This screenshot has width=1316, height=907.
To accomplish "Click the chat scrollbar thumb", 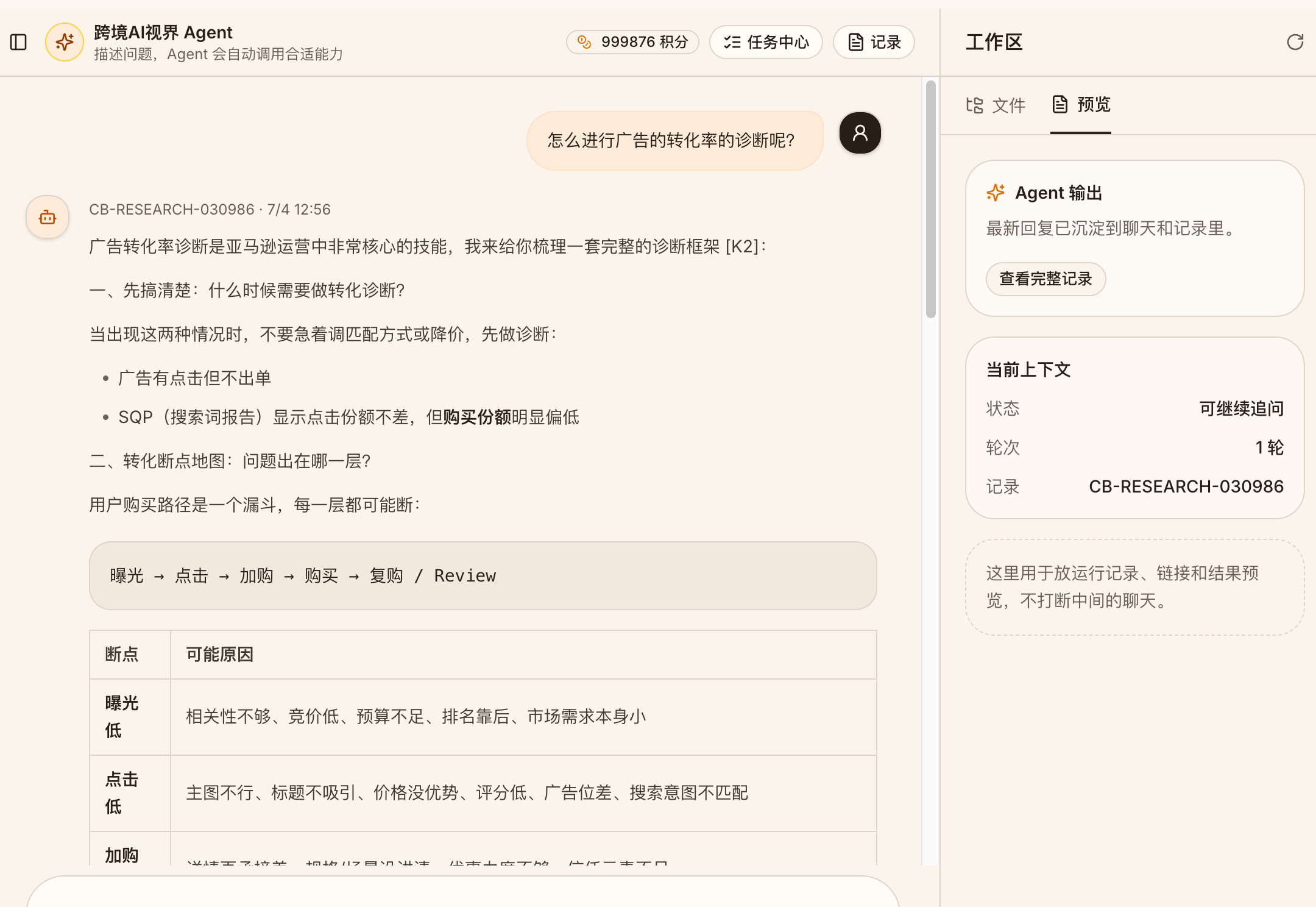I will click(930, 199).
